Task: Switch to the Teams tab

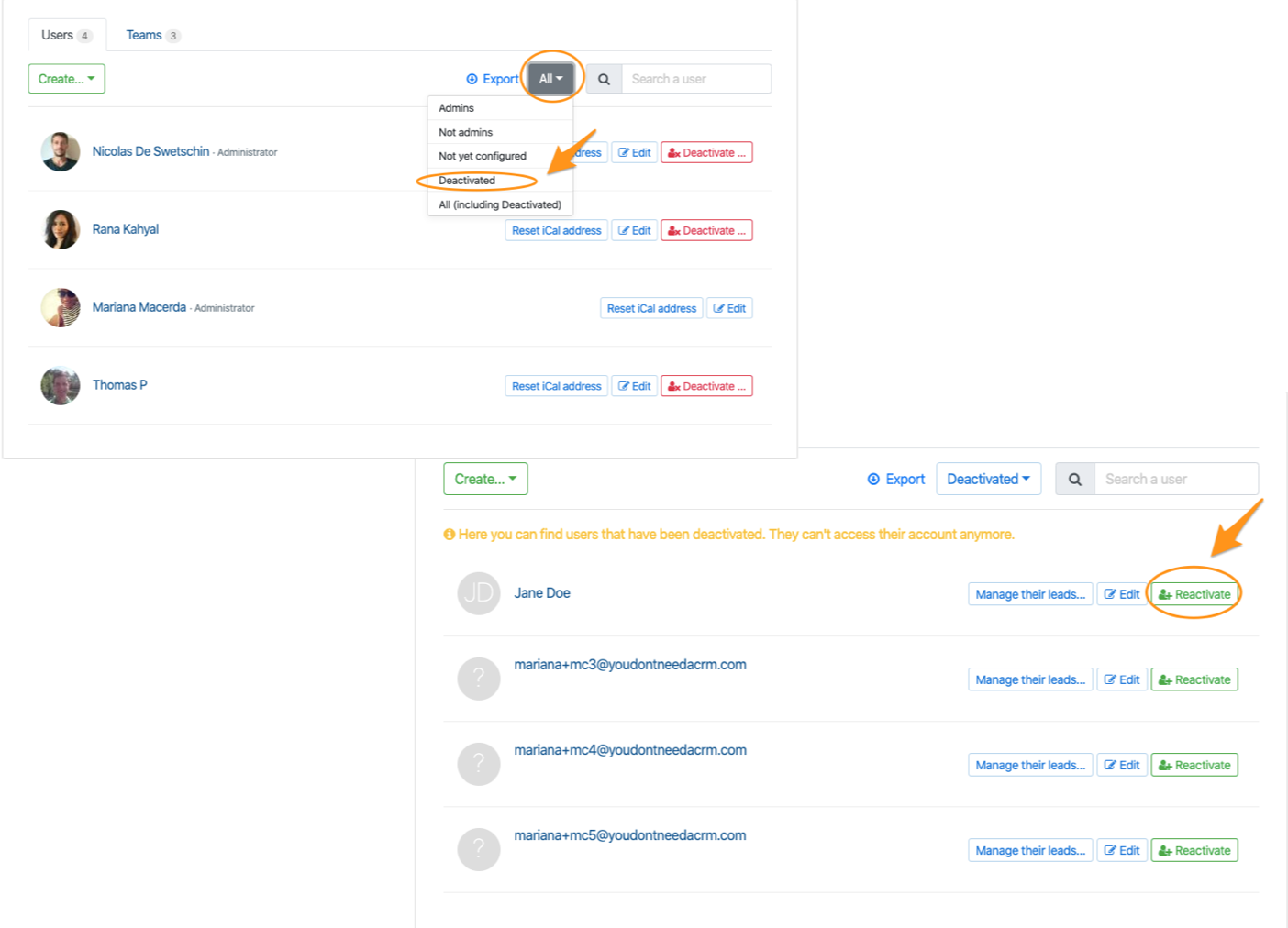Action: click(152, 36)
